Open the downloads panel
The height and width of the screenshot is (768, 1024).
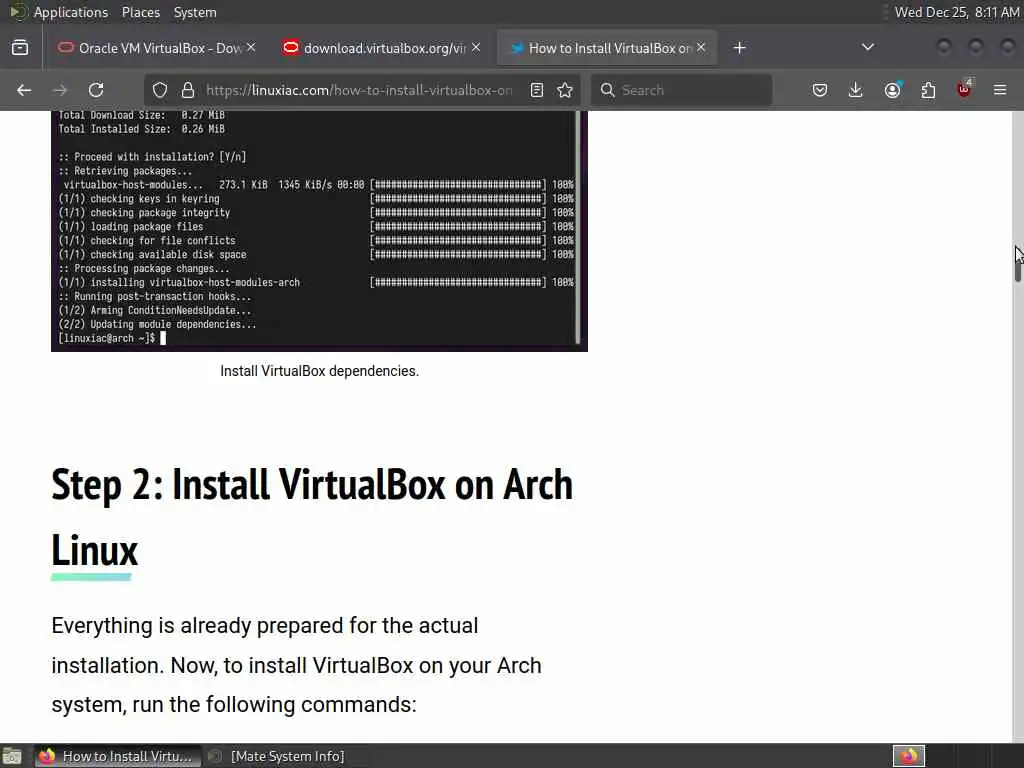pos(856,90)
